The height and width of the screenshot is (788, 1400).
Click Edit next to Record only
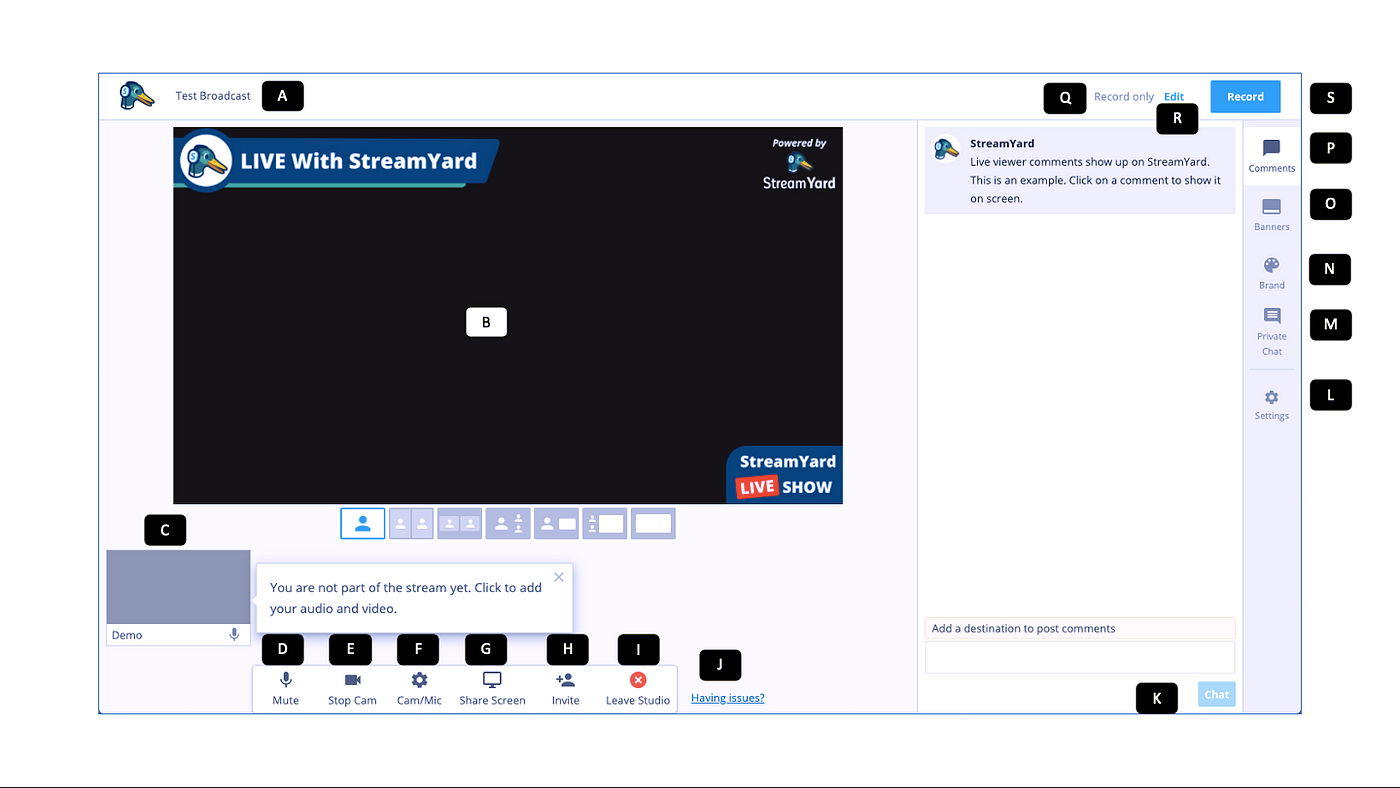tap(1174, 97)
